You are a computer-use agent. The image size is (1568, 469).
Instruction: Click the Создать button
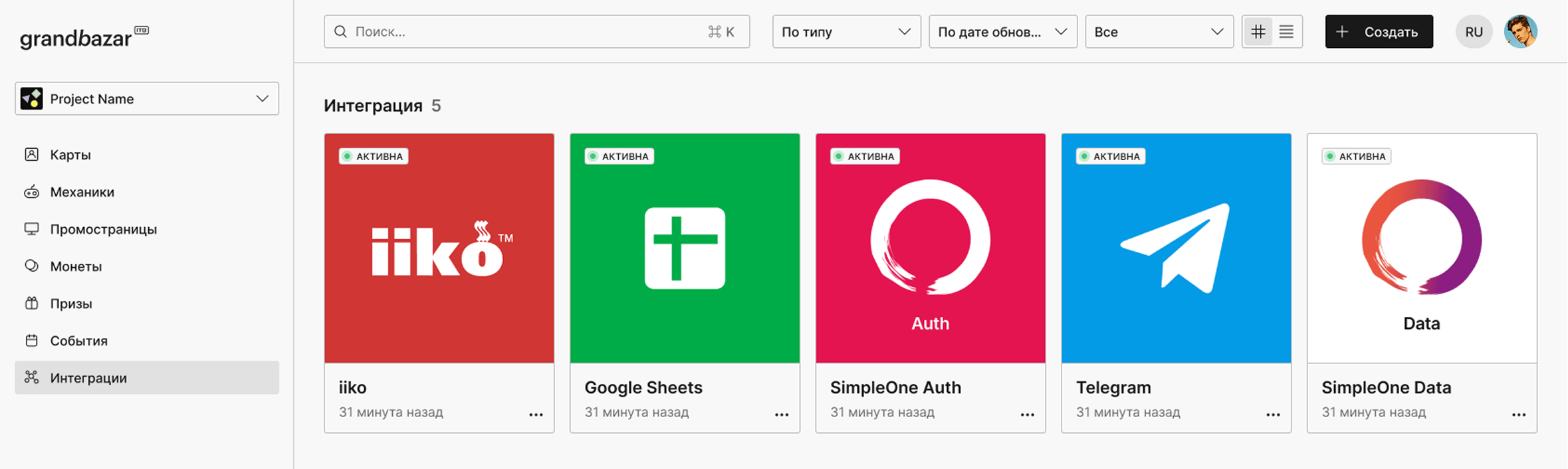click(x=1379, y=32)
